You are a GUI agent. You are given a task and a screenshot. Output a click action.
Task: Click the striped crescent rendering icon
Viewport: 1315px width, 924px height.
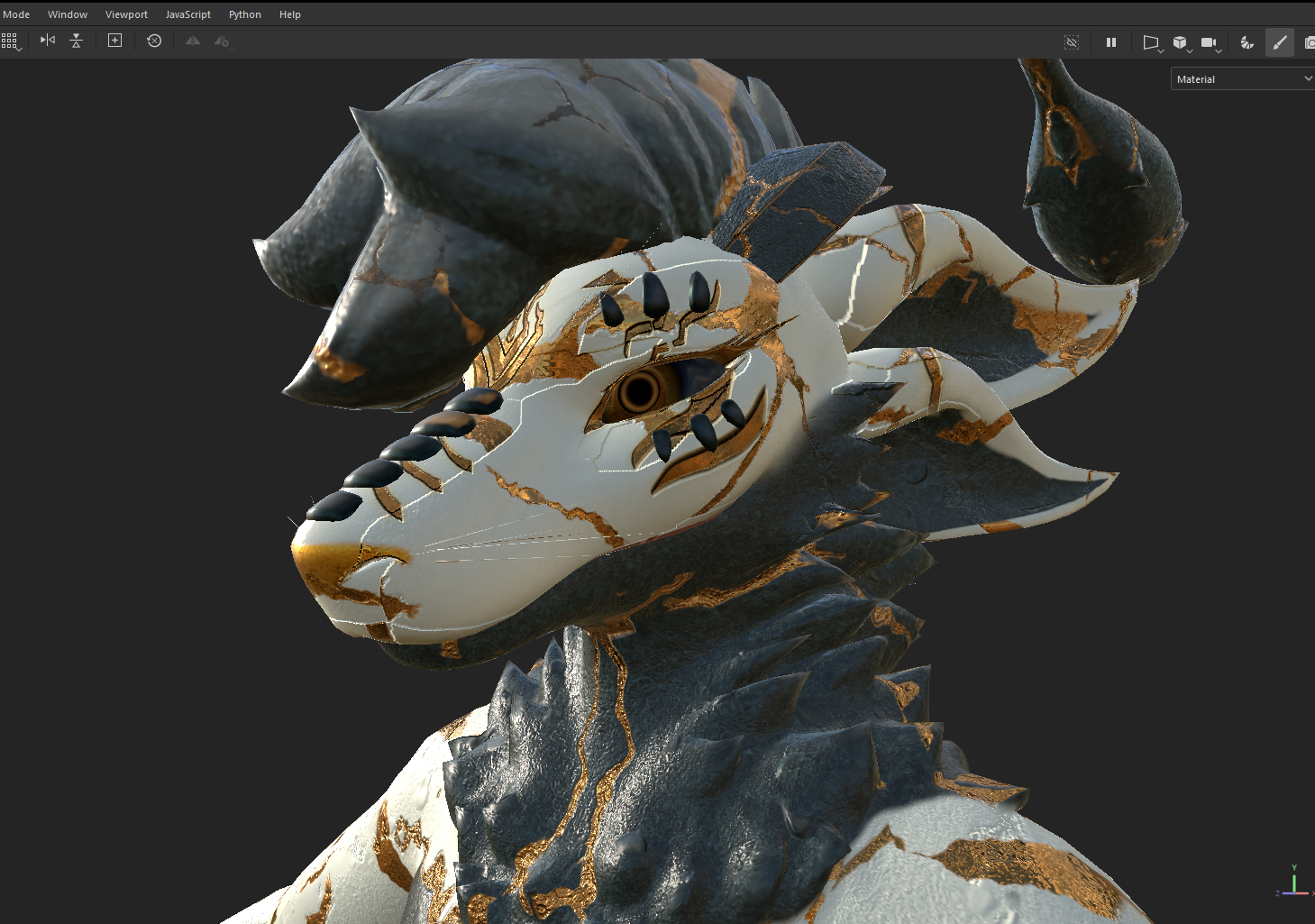[x=1247, y=42]
